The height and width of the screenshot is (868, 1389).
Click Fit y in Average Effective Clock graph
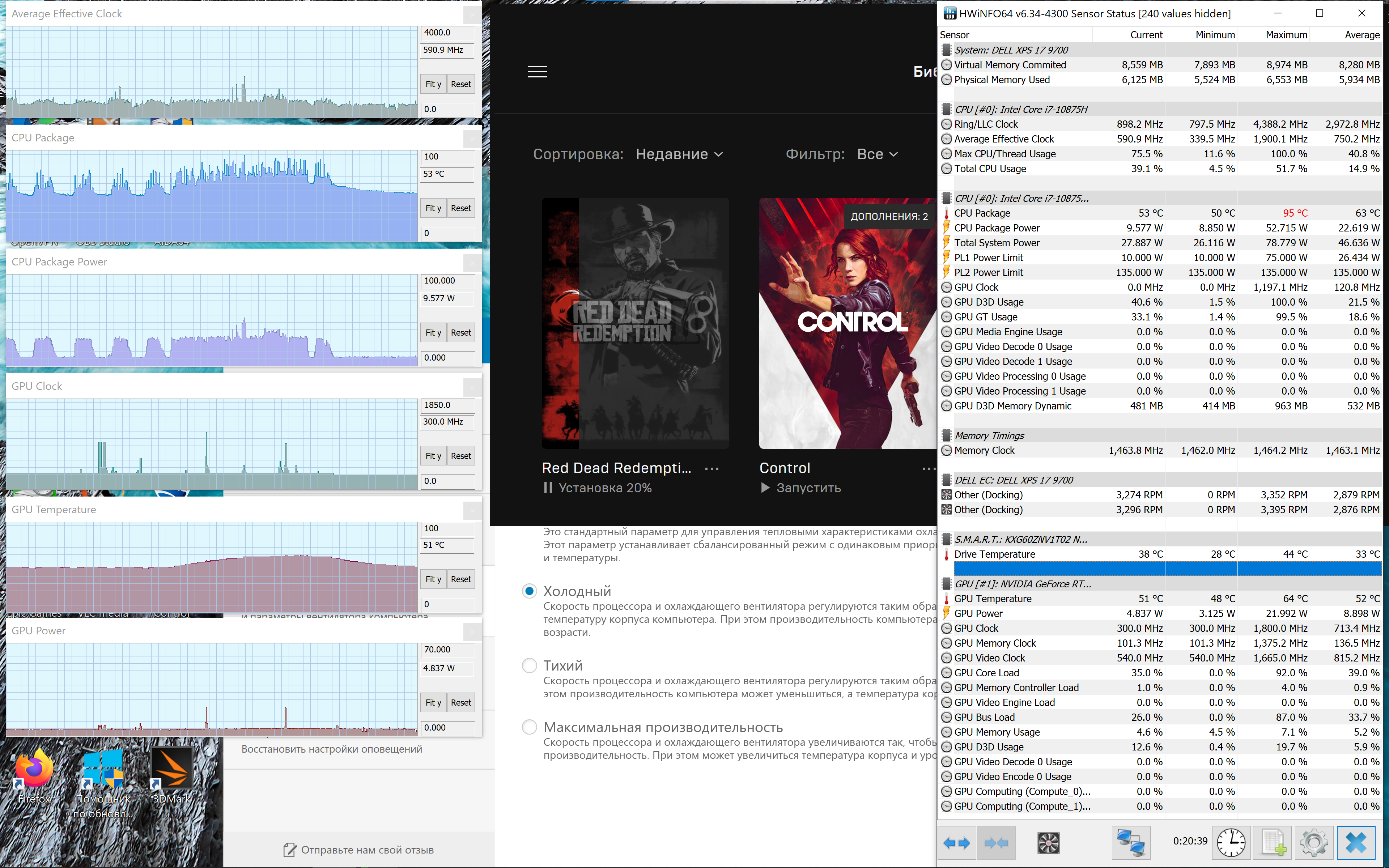click(x=433, y=84)
